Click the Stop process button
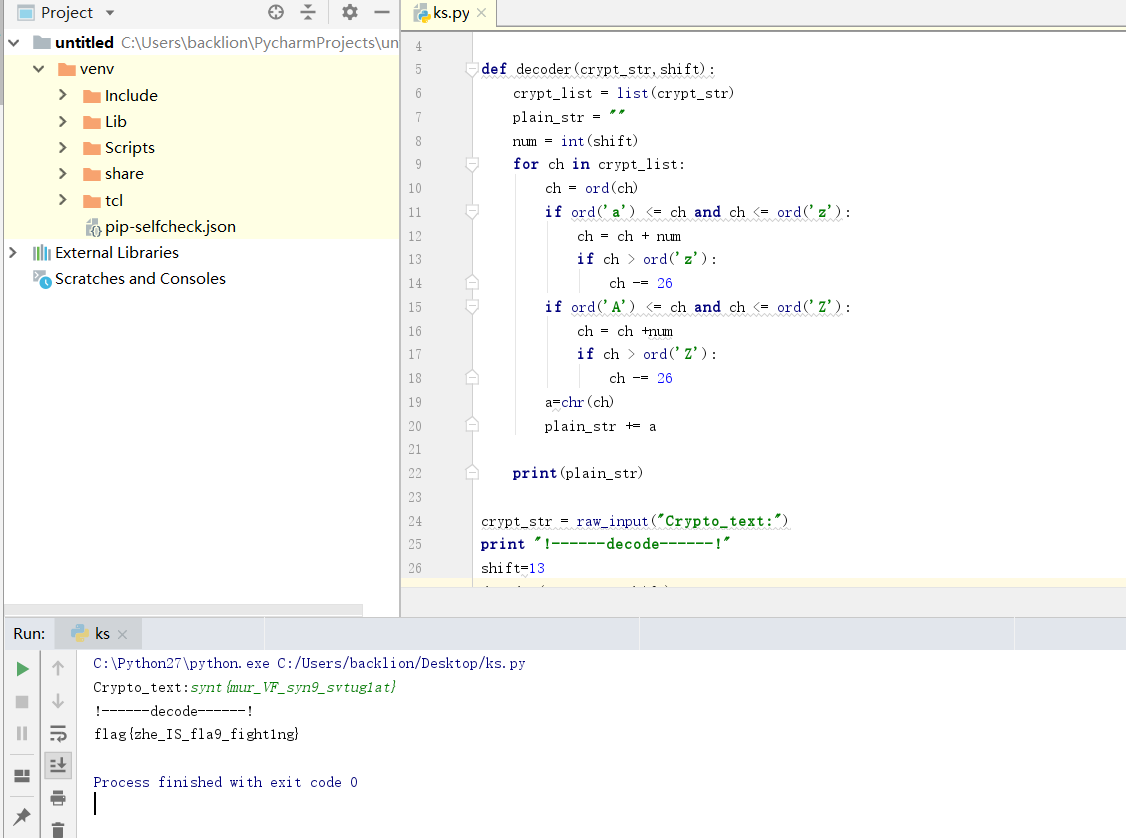Screen dimensions: 1126x838 tap(22, 702)
